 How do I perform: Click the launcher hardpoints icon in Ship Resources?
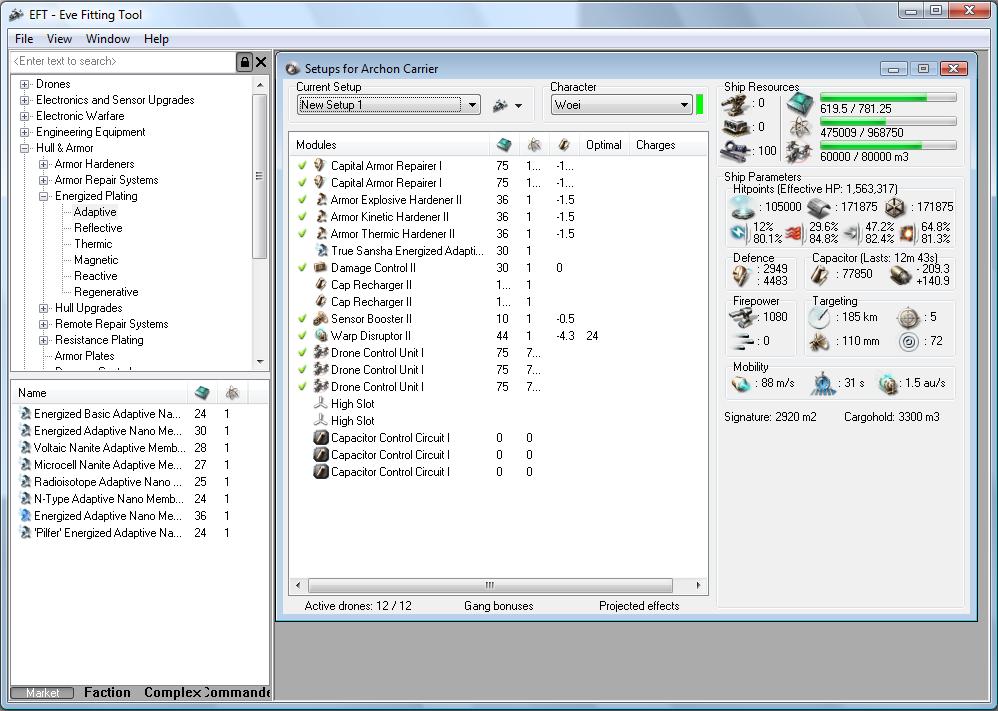point(734,127)
